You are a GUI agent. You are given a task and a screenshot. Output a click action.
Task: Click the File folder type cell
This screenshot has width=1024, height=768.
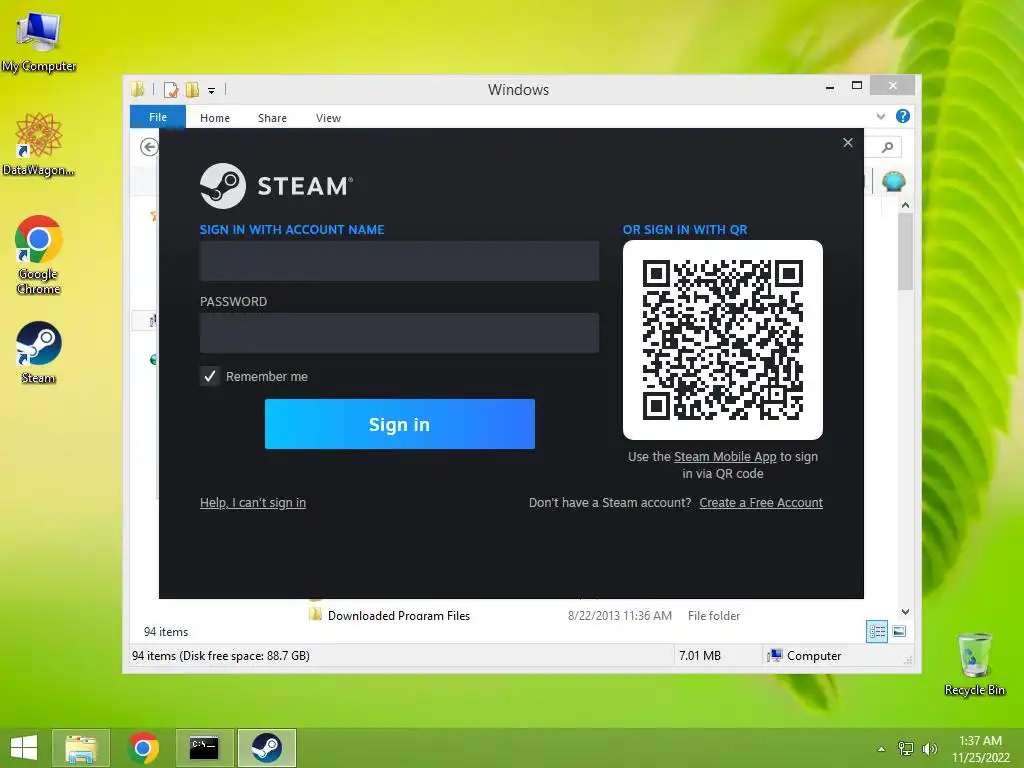(714, 615)
